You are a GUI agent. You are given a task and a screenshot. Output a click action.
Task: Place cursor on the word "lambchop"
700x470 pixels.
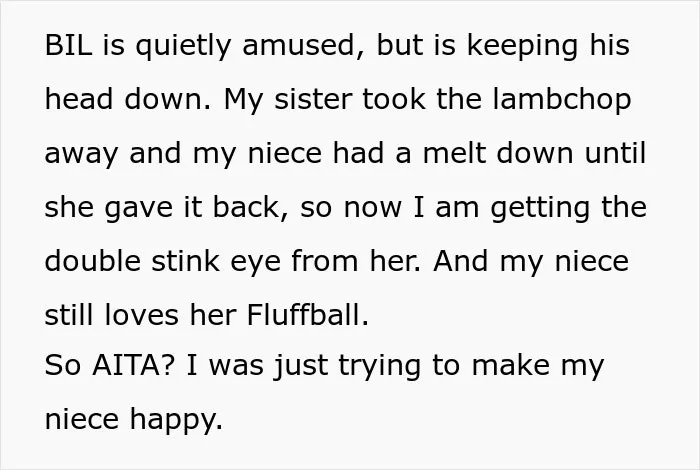[562, 100]
